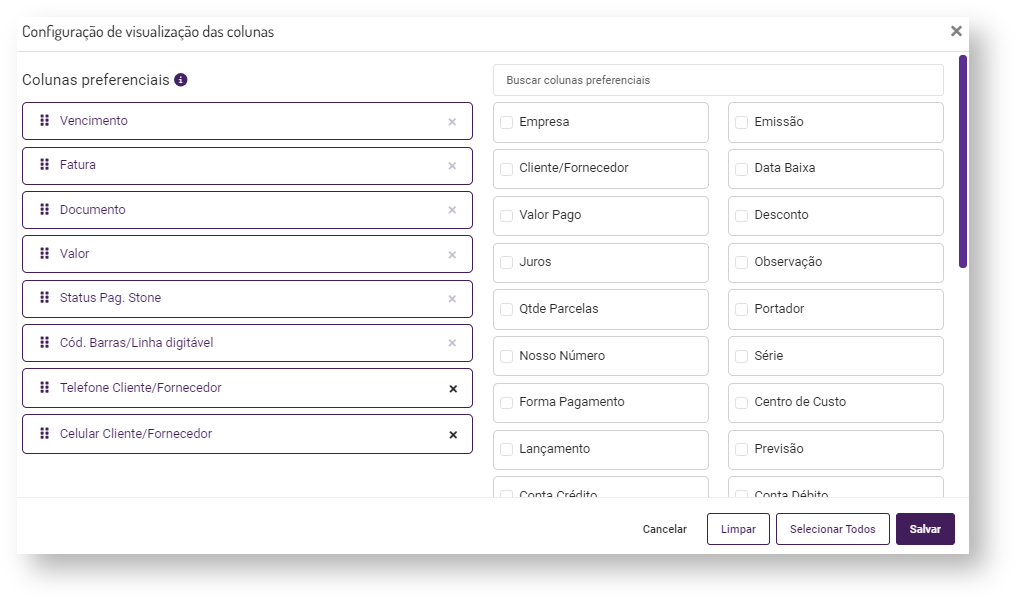Click the Buscar colunas preferenciais search field
The image size is (1017, 602).
coord(718,80)
